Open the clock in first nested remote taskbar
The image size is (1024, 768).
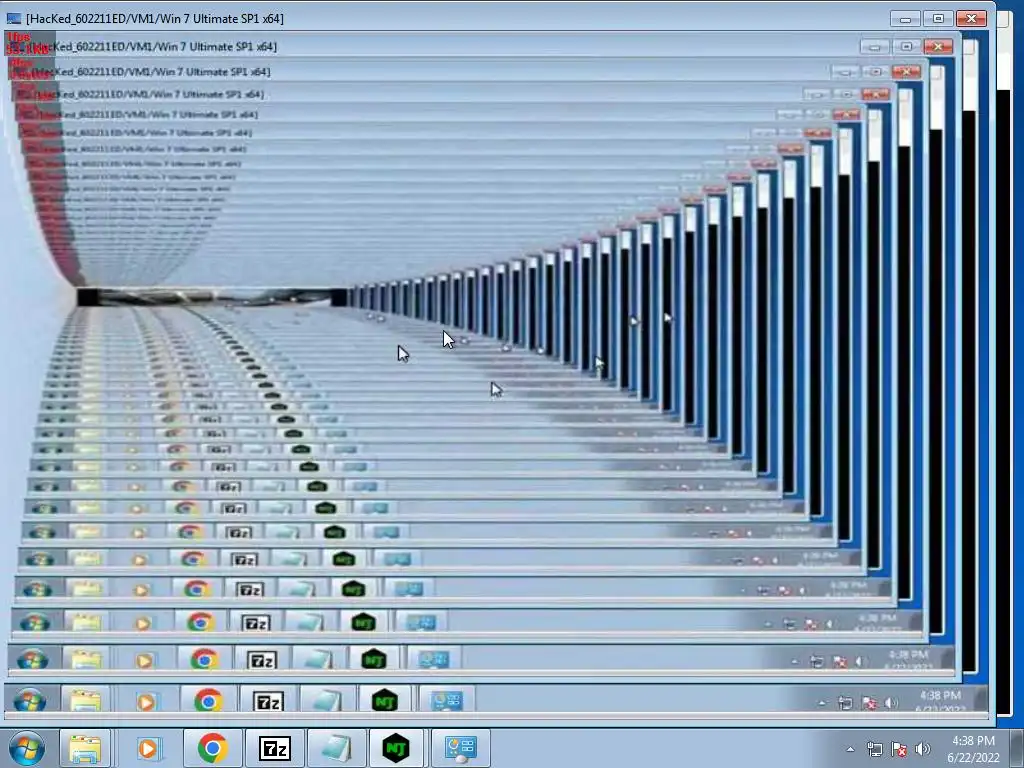940,701
